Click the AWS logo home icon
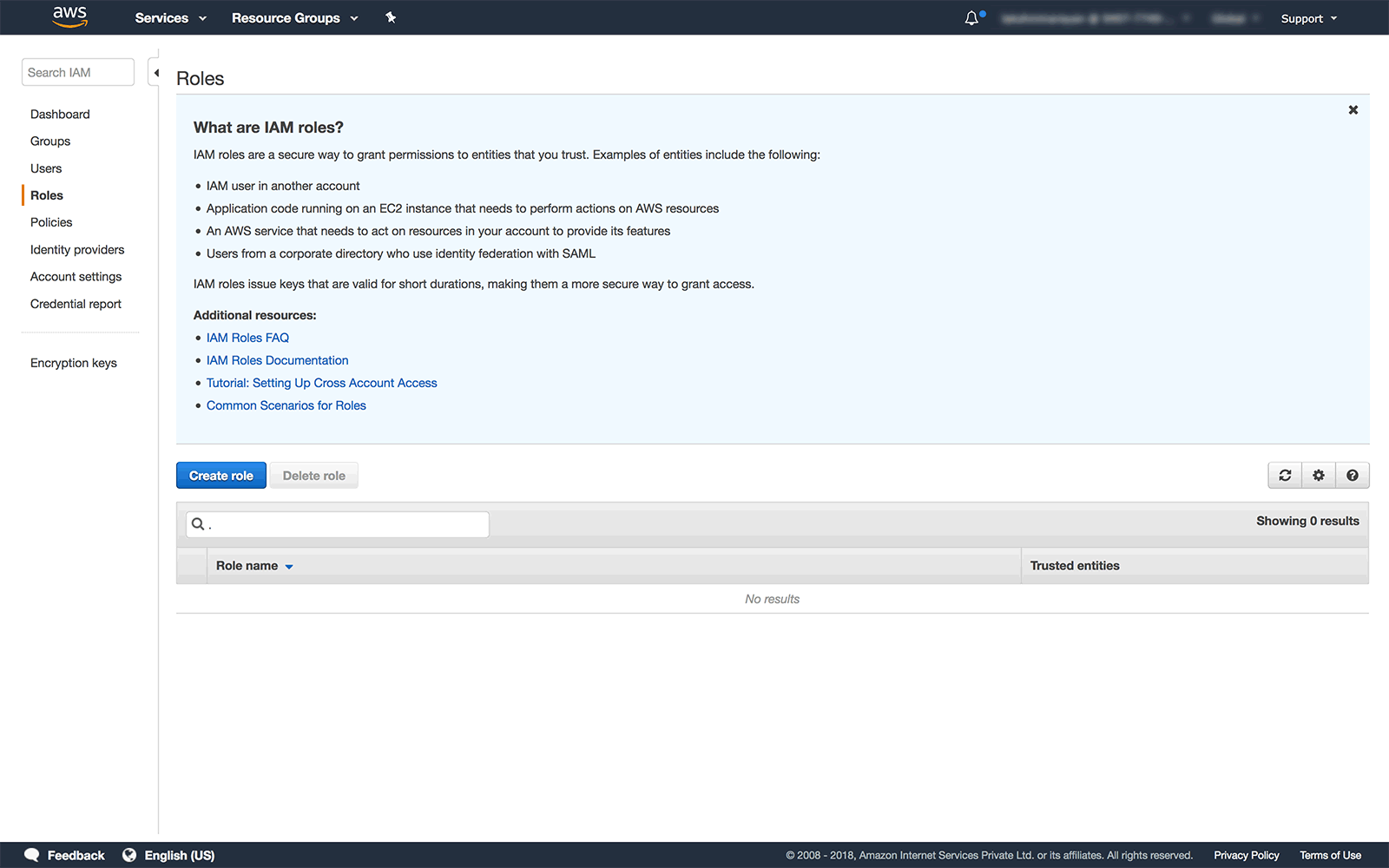Screen dimensions: 1389x868 tap(69, 16)
